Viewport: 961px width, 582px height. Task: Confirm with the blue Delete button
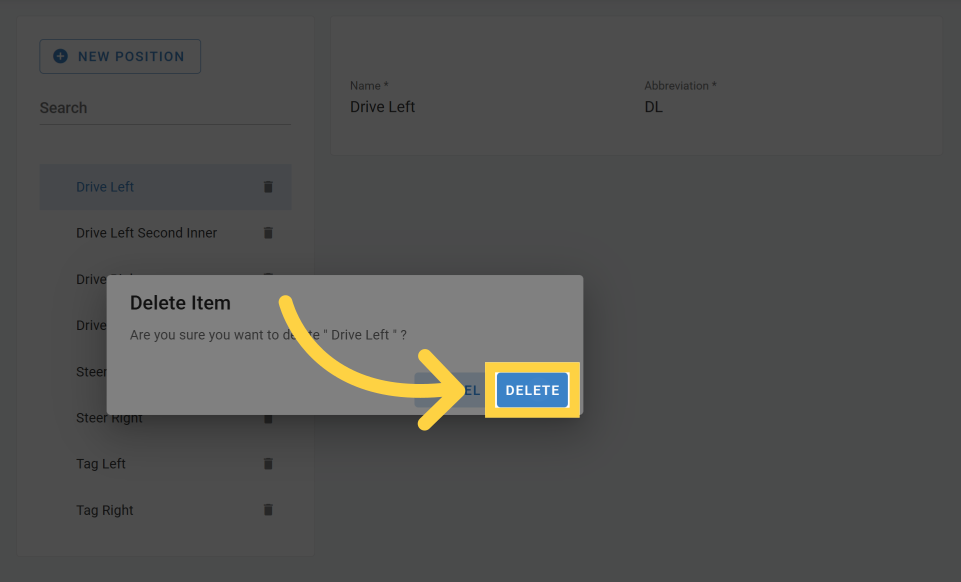(532, 390)
